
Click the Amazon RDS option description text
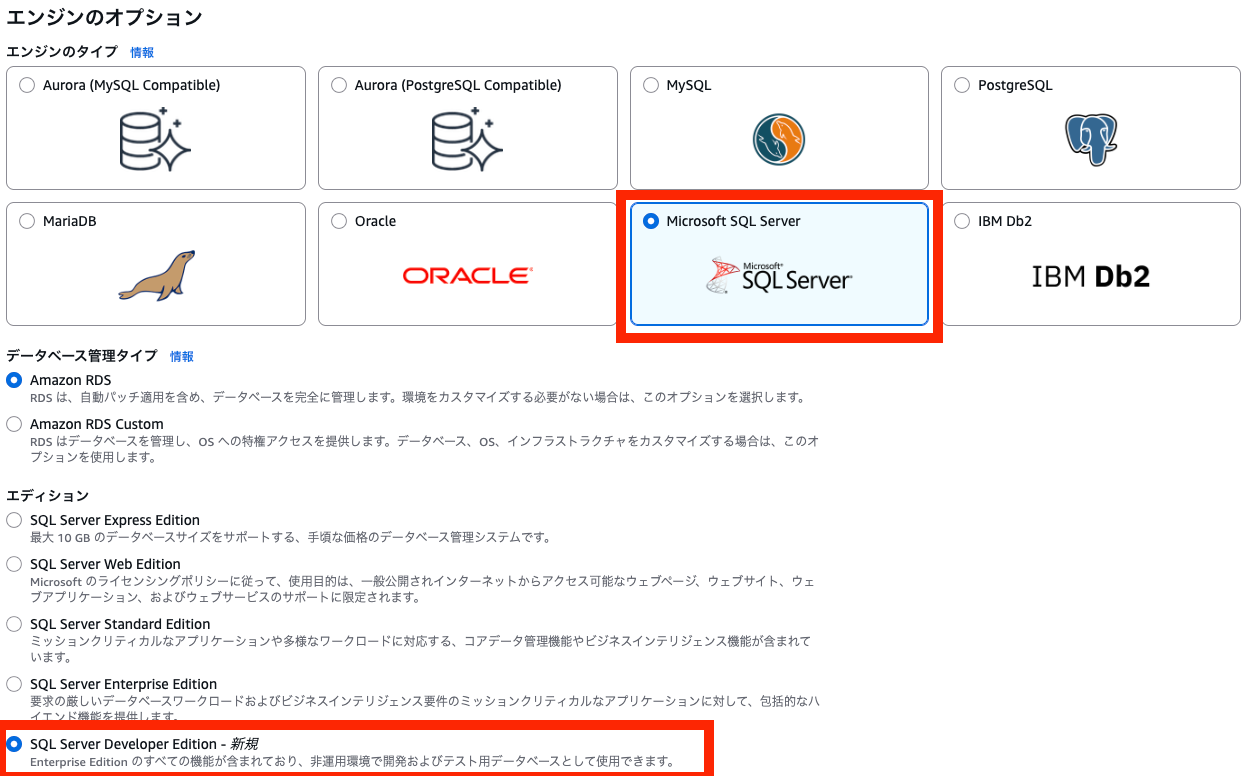pyautogui.click(x=417, y=398)
